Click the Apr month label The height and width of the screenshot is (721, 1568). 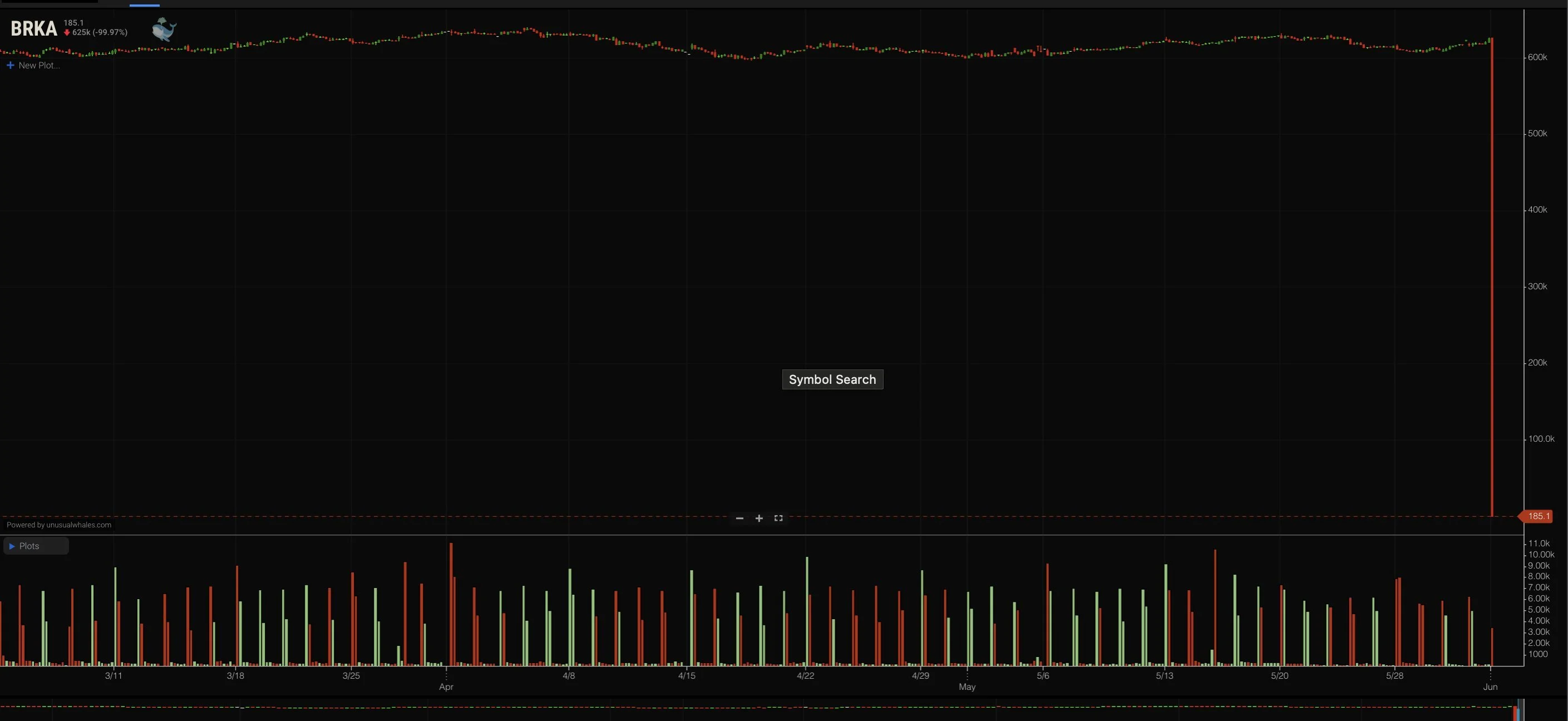click(446, 687)
